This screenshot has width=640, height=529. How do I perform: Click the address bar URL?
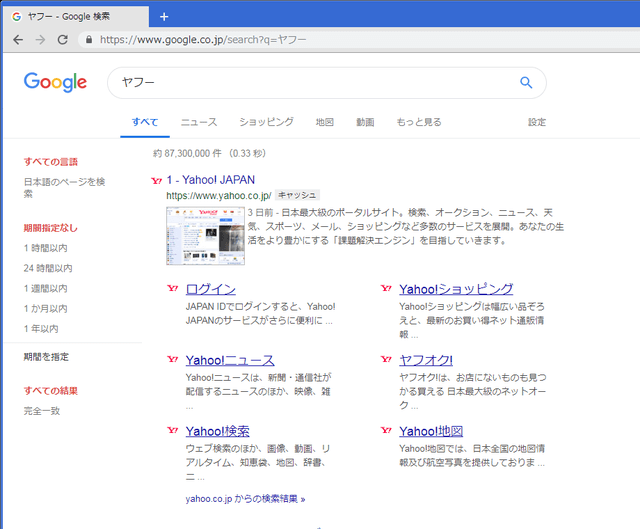pos(203,40)
